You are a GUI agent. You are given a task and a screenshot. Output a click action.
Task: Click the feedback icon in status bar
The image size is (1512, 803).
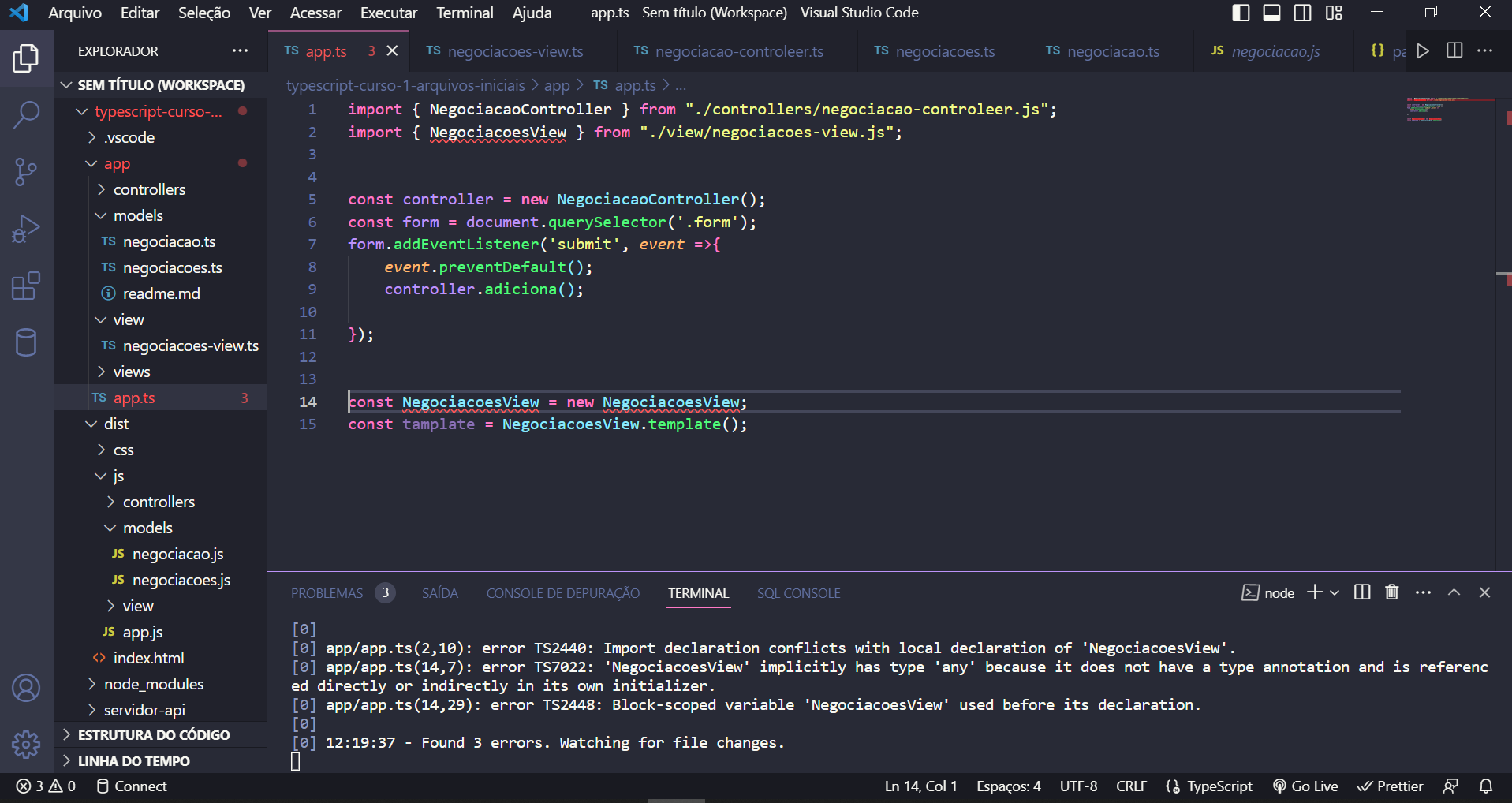pyautogui.click(x=1450, y=786)
